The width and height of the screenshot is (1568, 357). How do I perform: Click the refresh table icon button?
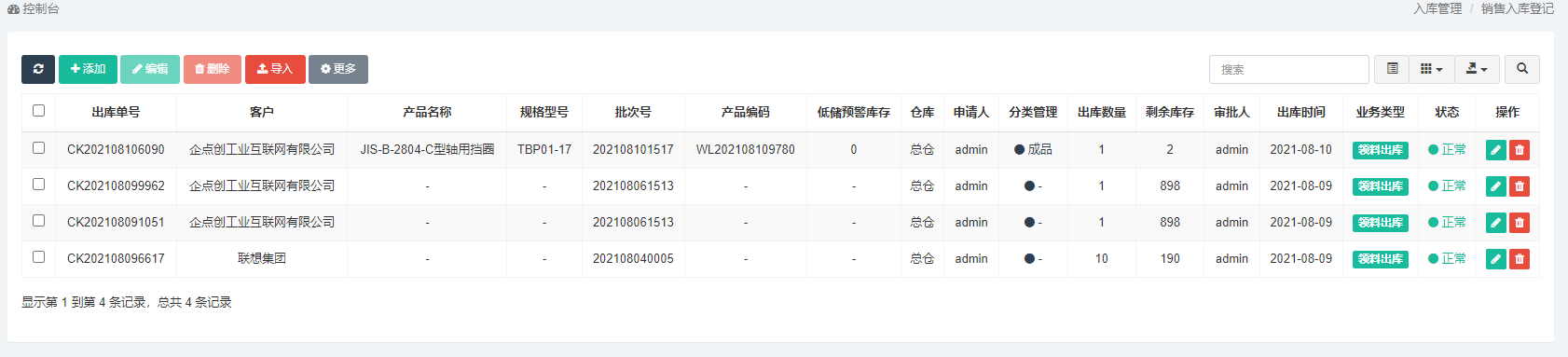click(x=38, y=69)
